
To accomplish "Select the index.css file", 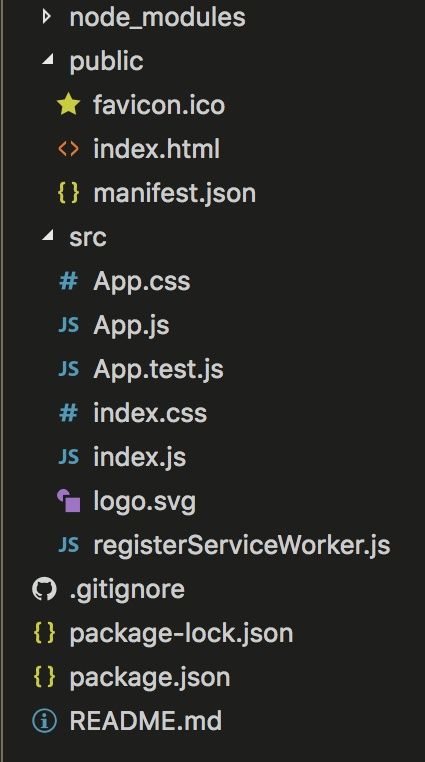I will click(150, 413).
